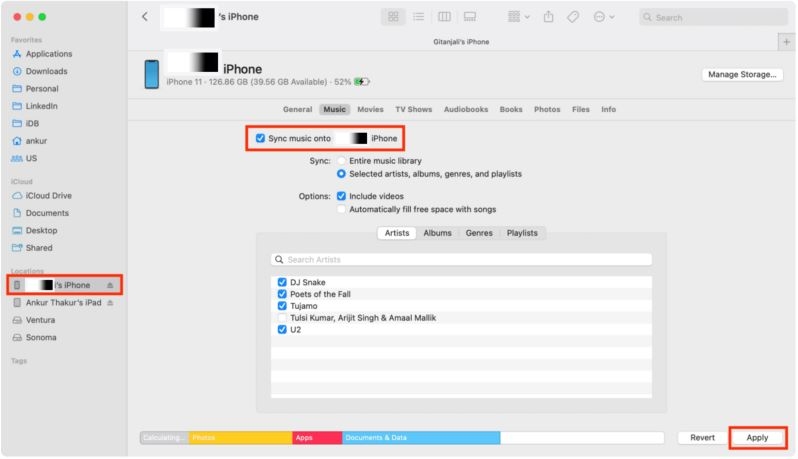This screenshot has height=459, width=798.
Task: Click the red Apps storage segment
Action: click(317, 438)
